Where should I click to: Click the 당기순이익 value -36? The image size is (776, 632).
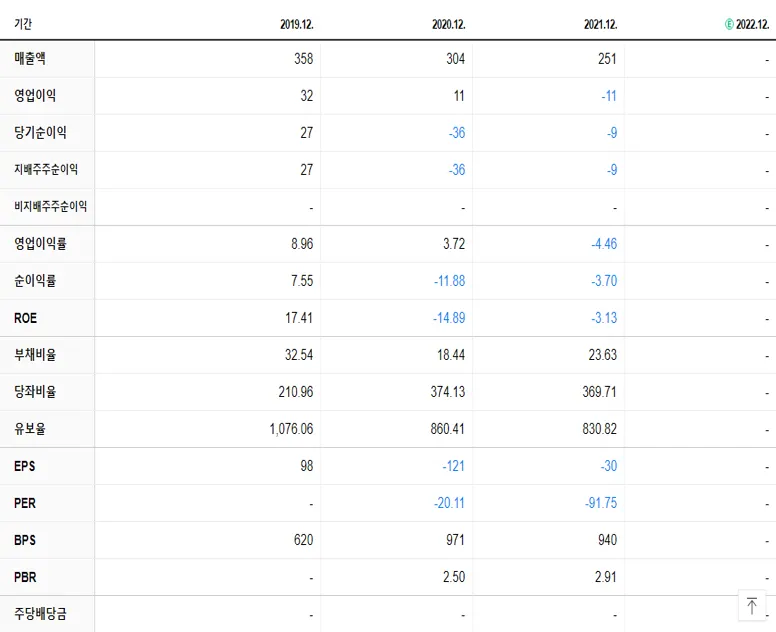click(457, 133)
